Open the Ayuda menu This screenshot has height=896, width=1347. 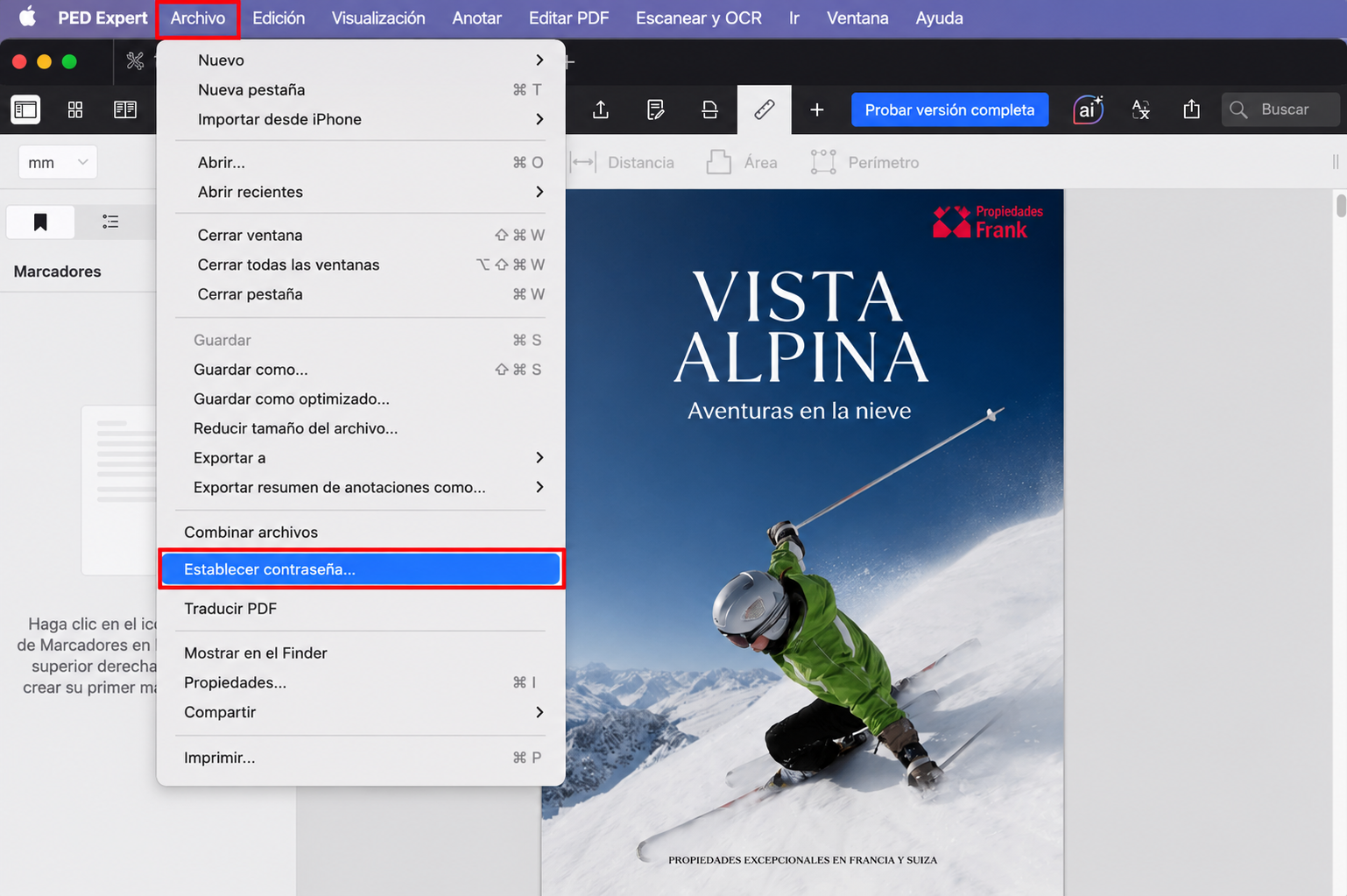pyautogui.click(x=939, y=18)
